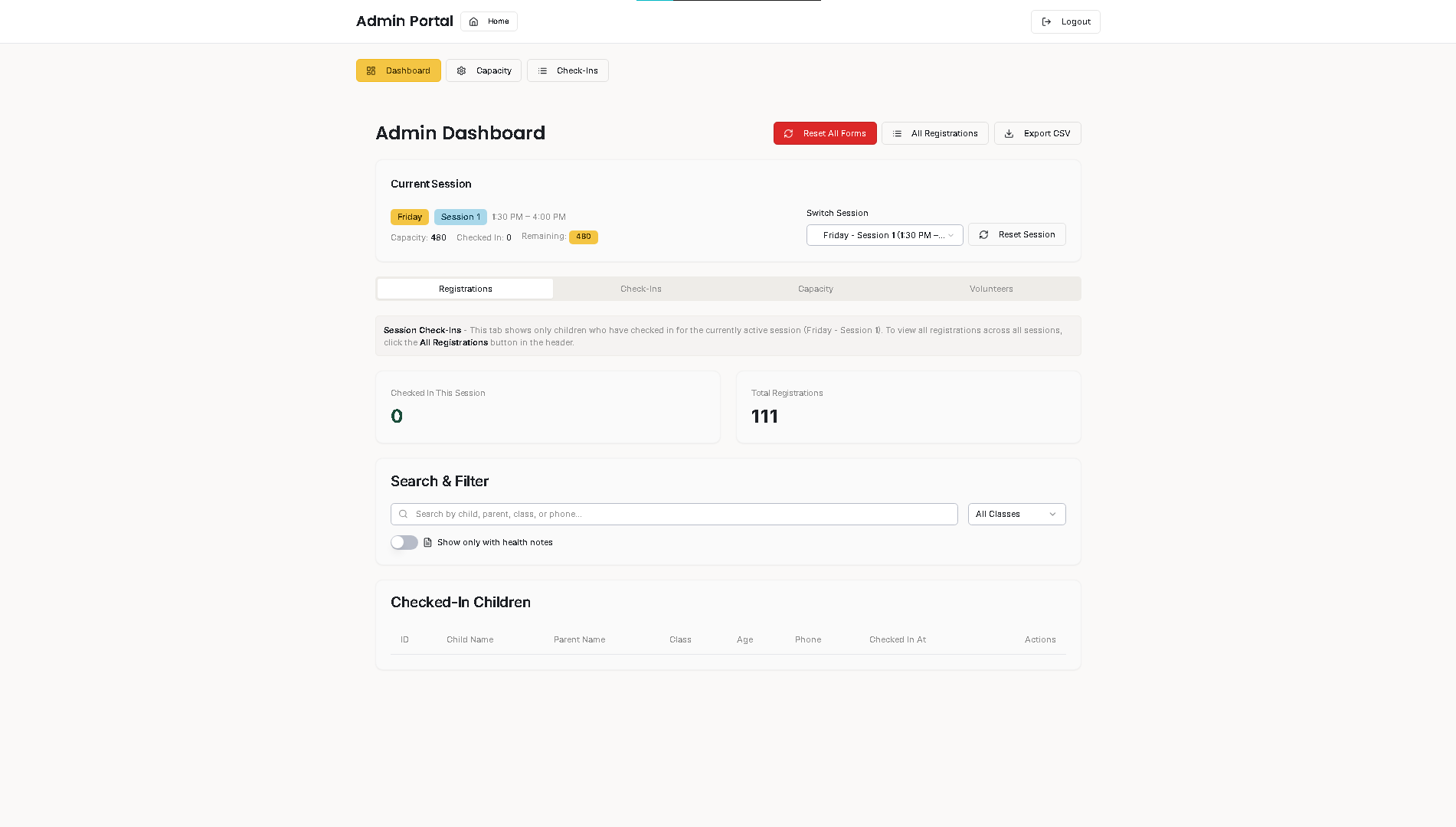Image resolution: width=1456 pixels, height=827 pixels.
Task: Click the Dashboard grid icon
Action: (371, 71)
